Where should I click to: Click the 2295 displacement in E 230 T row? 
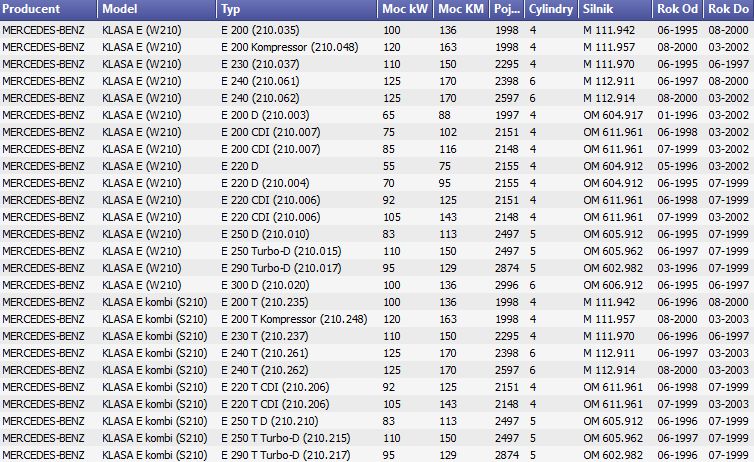tap(507, 336)
